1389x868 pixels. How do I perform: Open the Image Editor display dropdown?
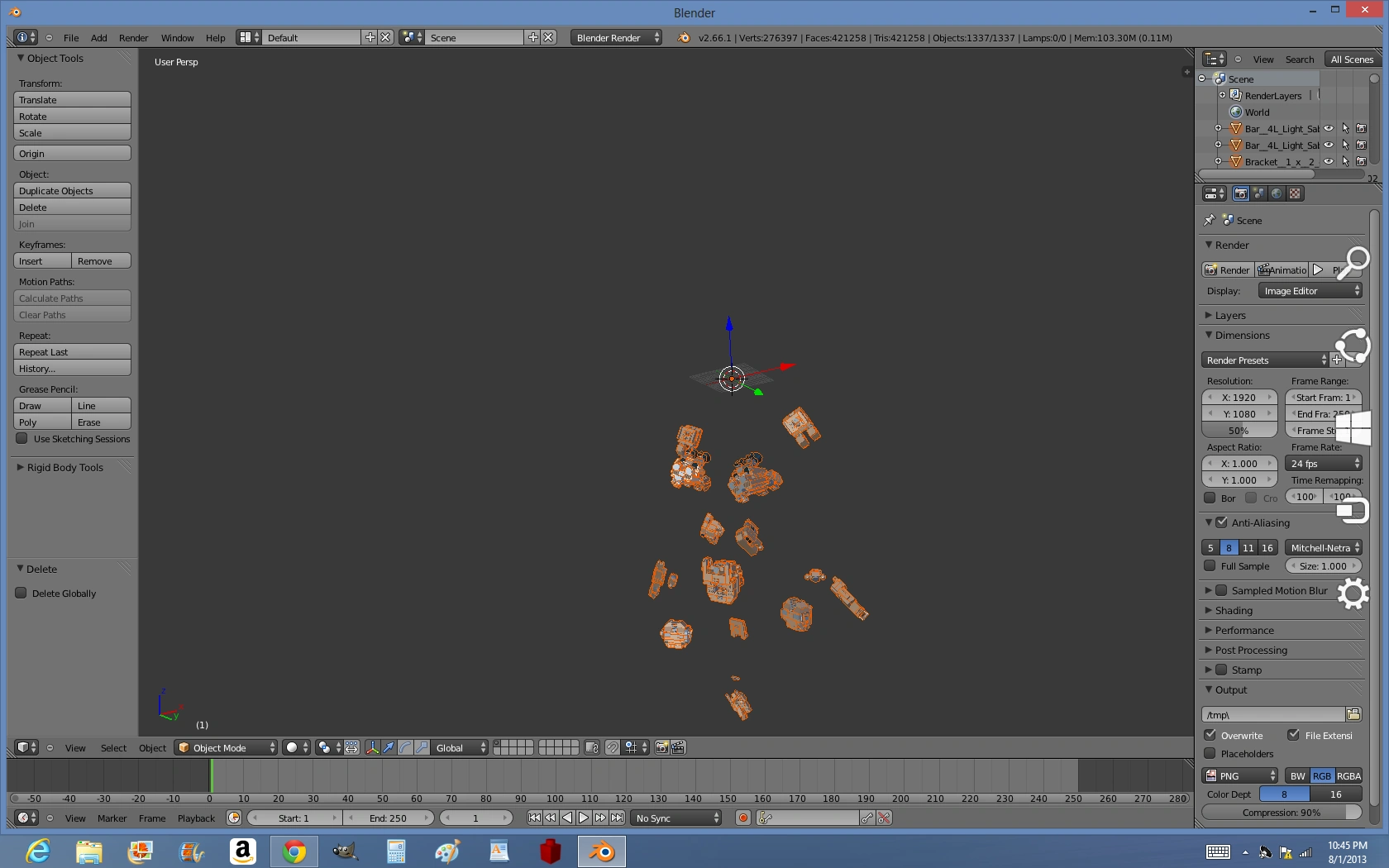tap(1310, 290)
